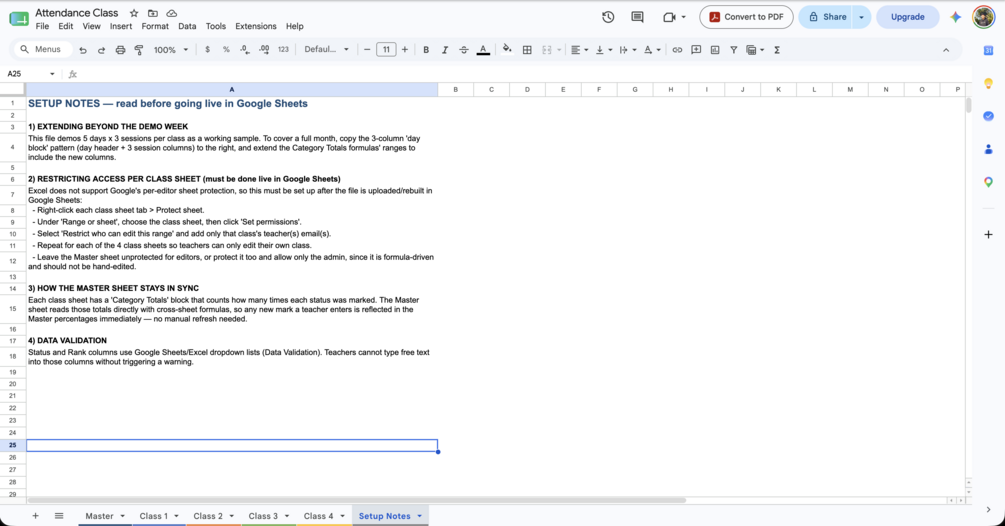This screenshot has width=1005, height=526.
Task: Decrease decimal places
Action: pyautogui.click(x=245, y=49)
